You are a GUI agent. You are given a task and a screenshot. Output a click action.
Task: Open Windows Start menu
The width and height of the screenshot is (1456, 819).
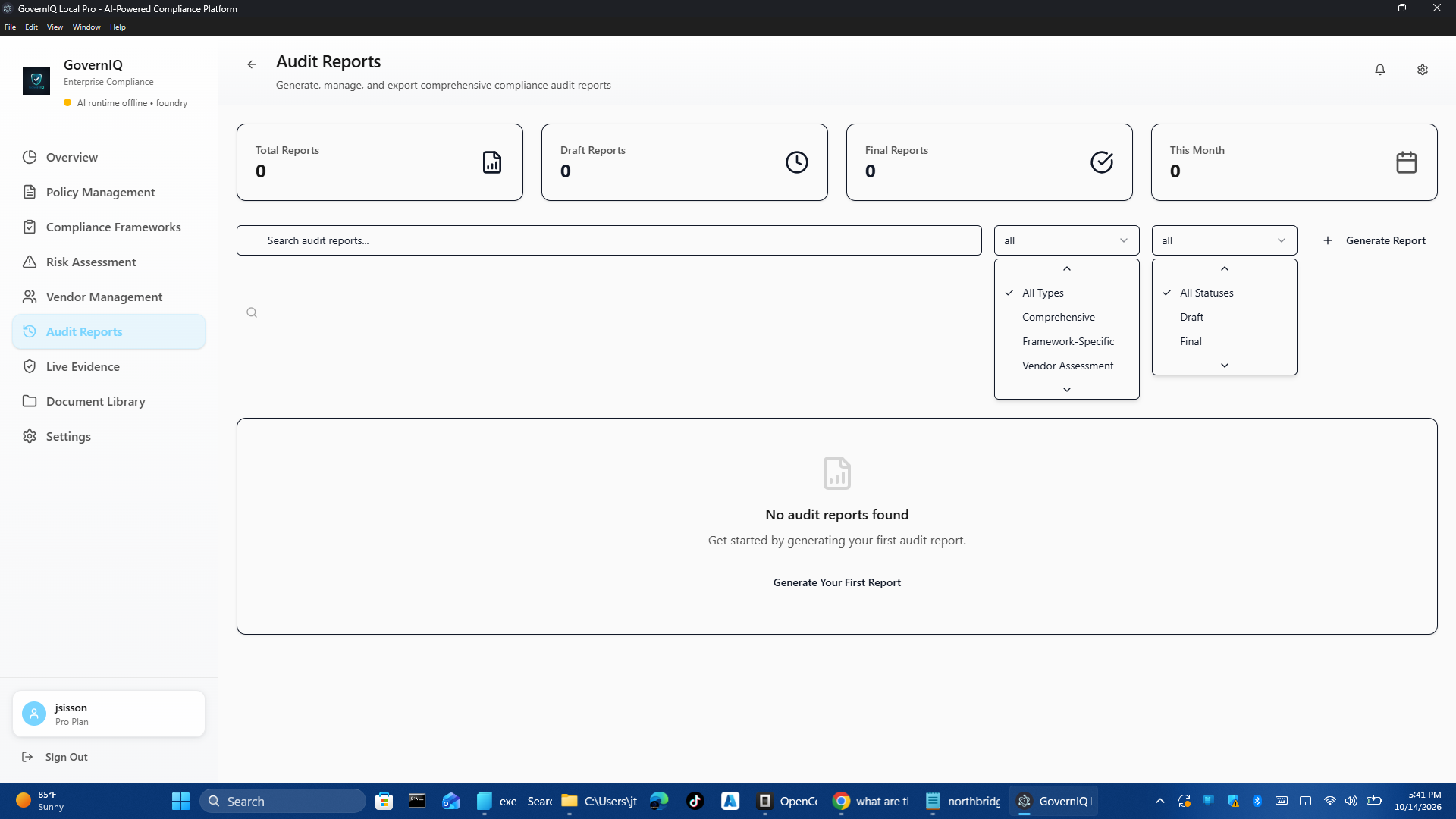180,801
